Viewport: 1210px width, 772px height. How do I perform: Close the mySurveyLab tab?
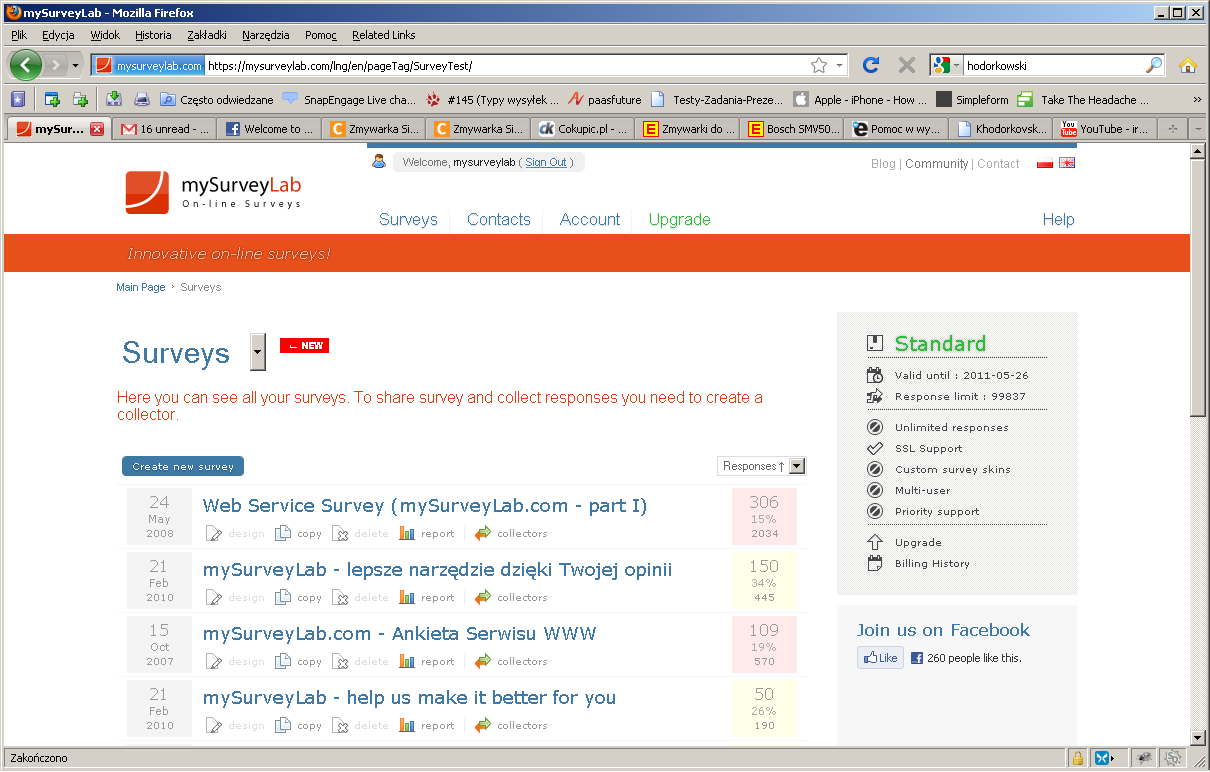97,129
